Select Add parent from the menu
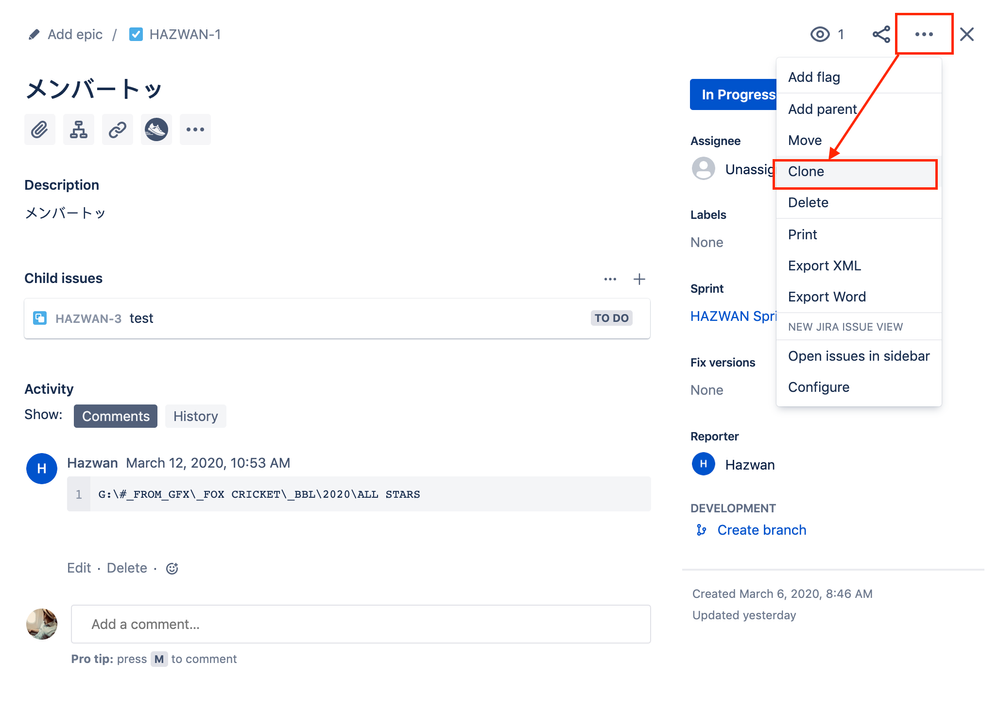This screenshot has width=999, height=704. click(x=858, y=109)
